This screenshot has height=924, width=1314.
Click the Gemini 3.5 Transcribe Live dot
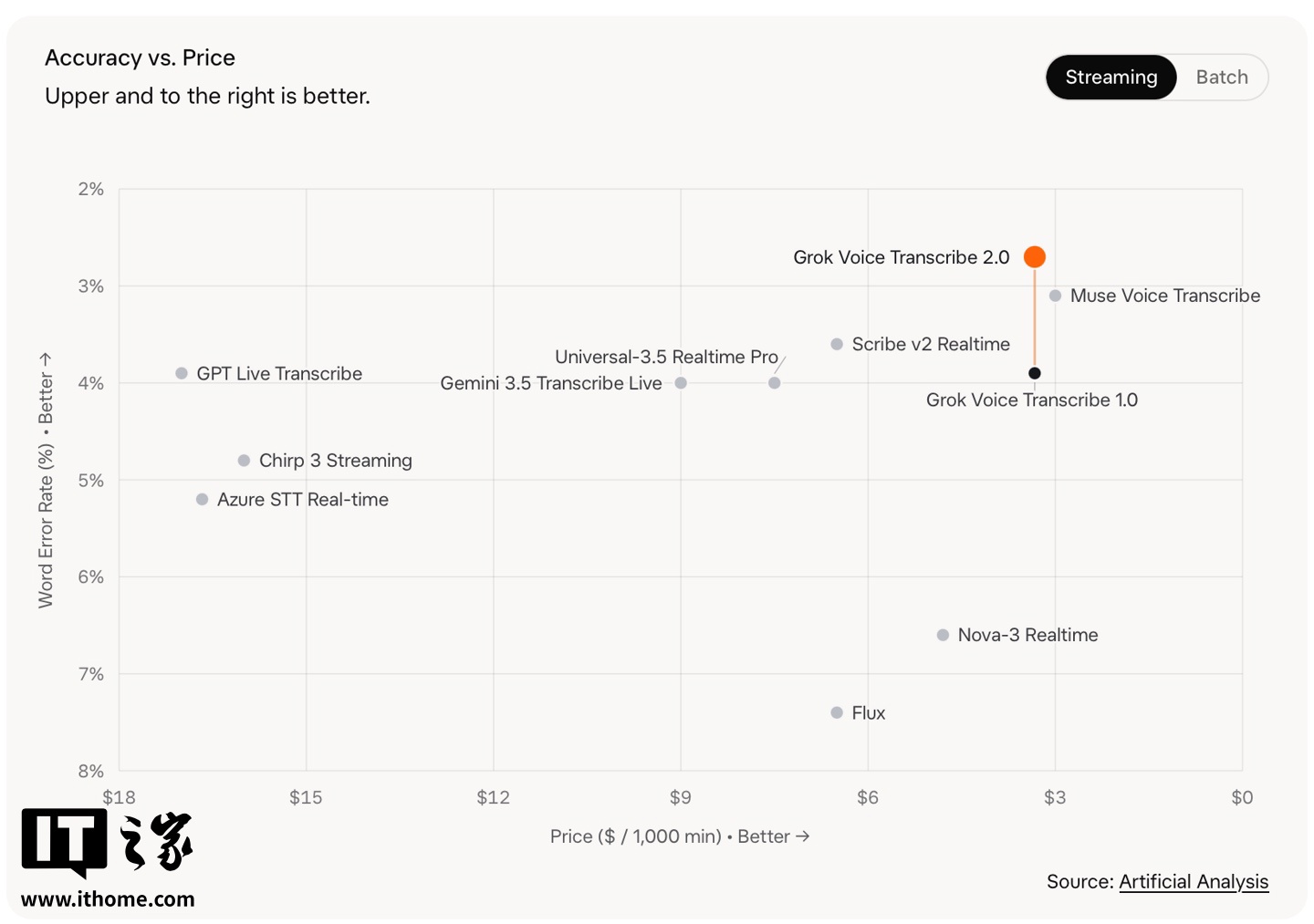pyautogui.click(x=681, y=383)
